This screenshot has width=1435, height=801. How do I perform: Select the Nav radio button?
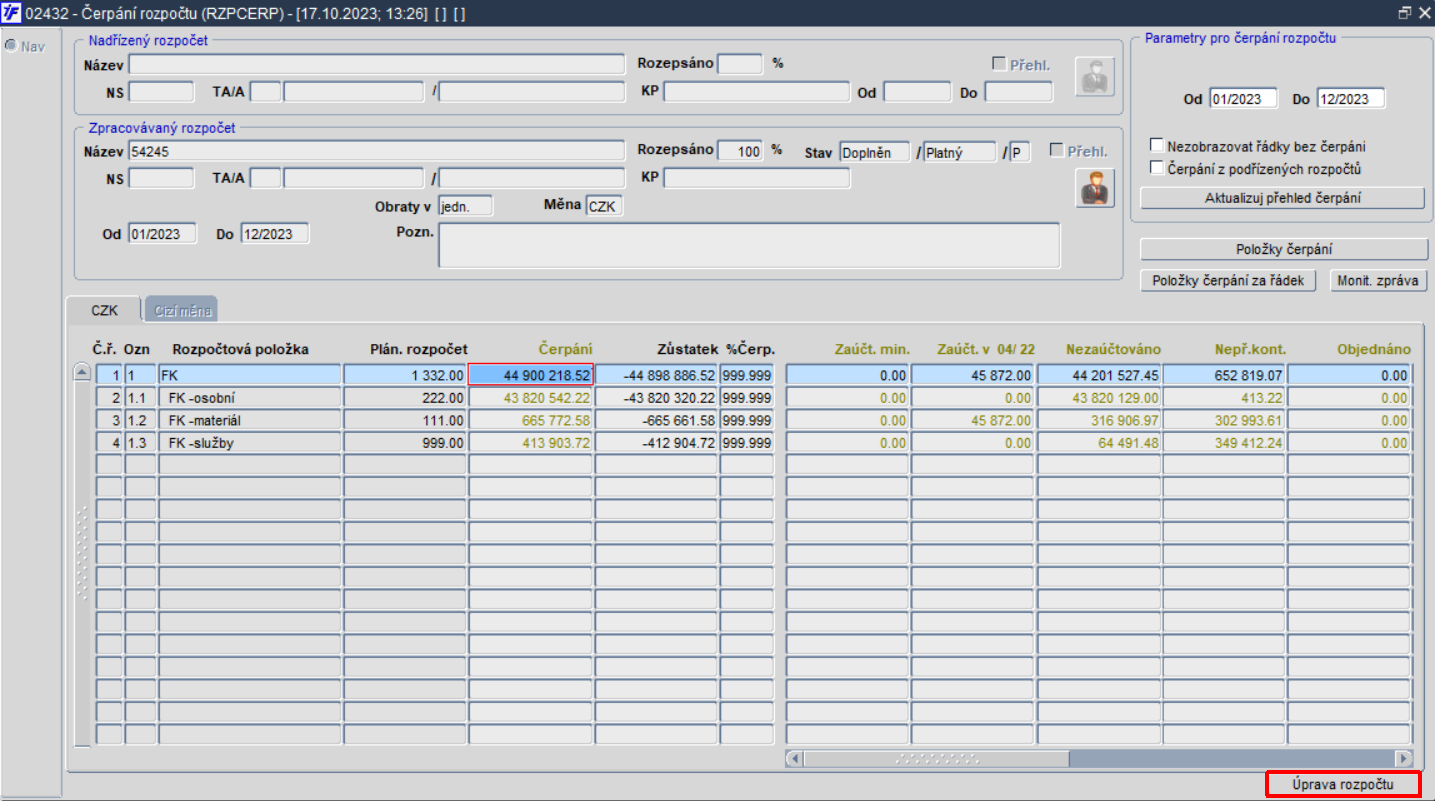click(x=12, y=46)
